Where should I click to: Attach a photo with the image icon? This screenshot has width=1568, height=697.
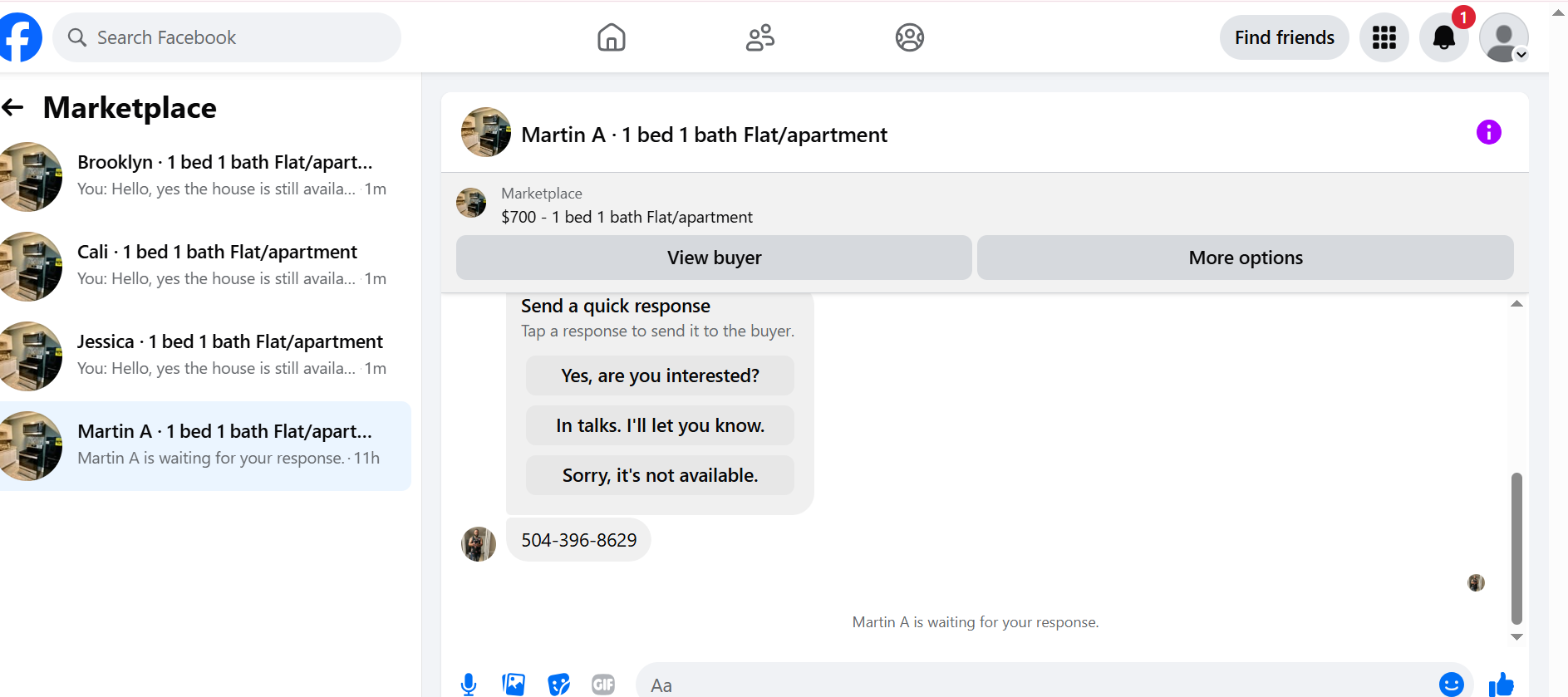click(514, 685)
